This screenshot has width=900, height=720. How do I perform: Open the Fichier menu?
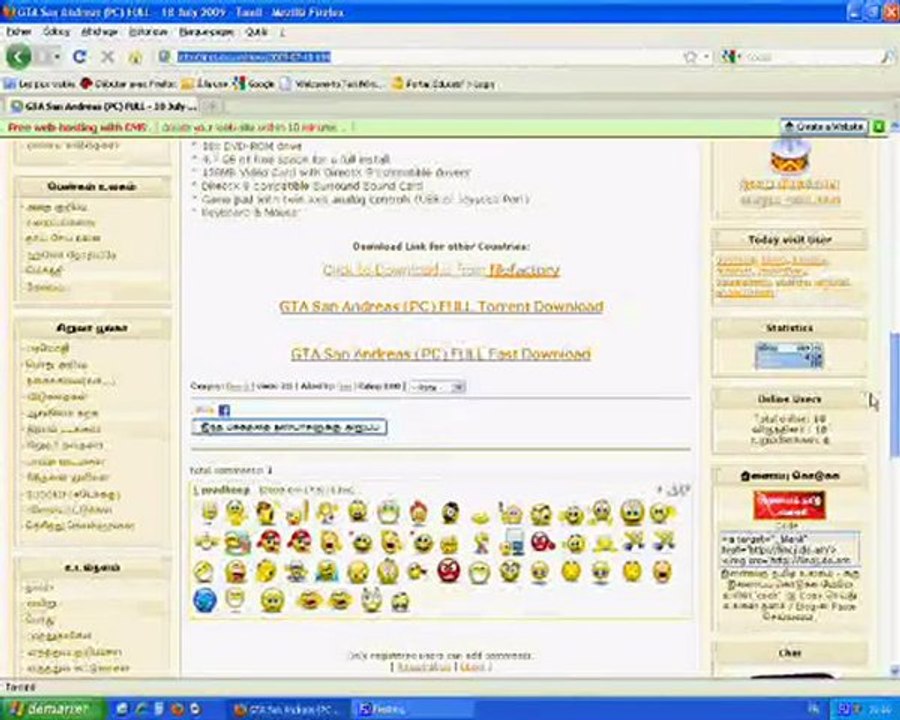[18, 32]
